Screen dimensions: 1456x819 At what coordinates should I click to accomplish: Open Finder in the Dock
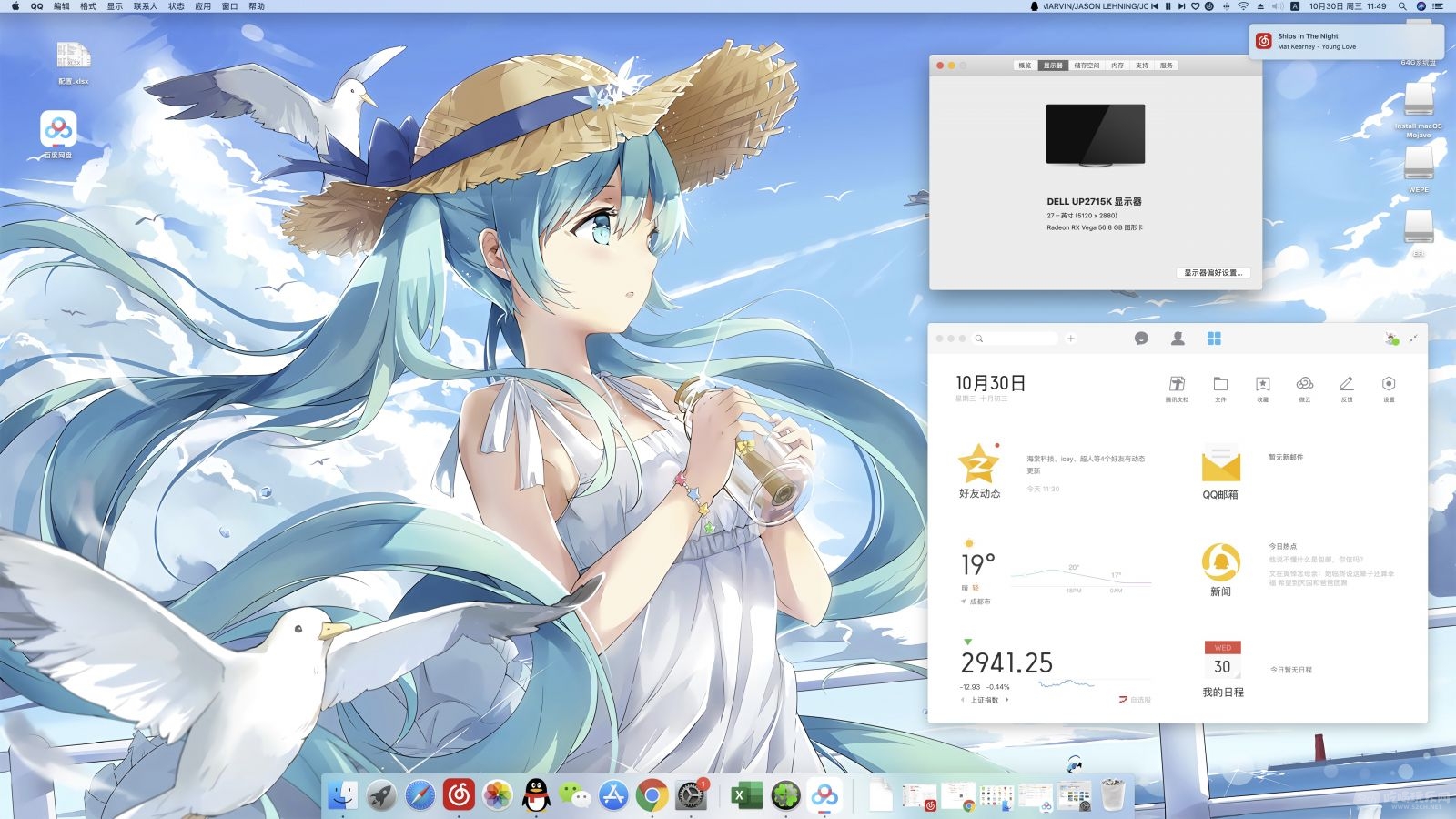coord(342,795)
